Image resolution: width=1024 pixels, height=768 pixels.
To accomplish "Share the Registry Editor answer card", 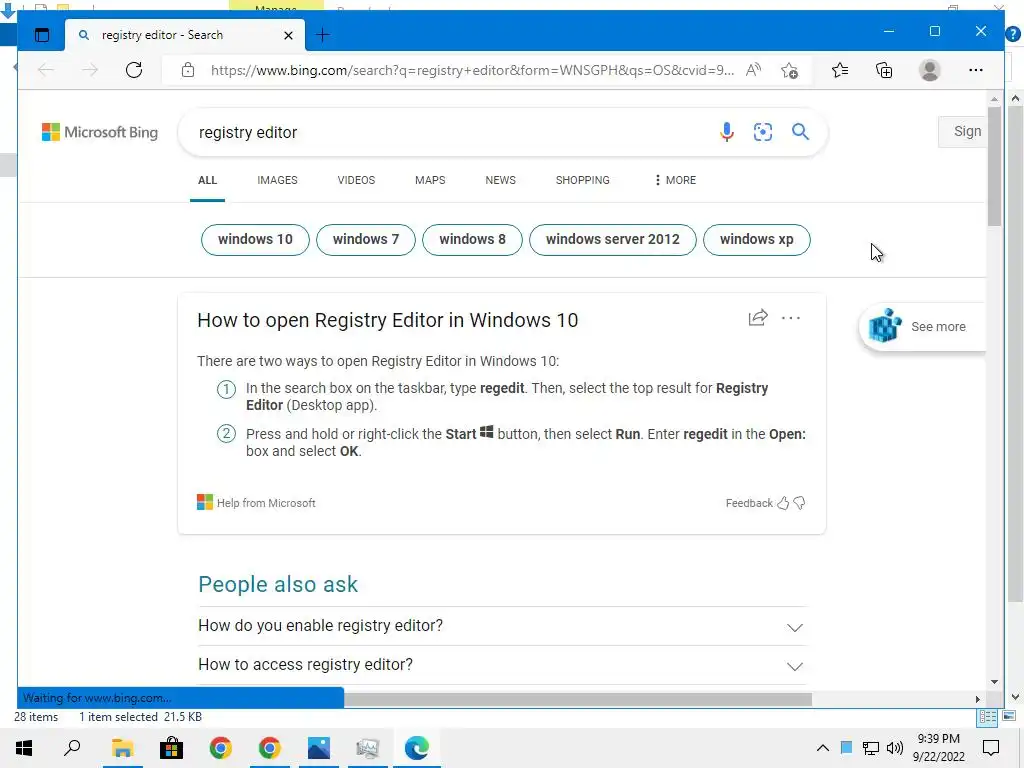I will coord(758,318).
